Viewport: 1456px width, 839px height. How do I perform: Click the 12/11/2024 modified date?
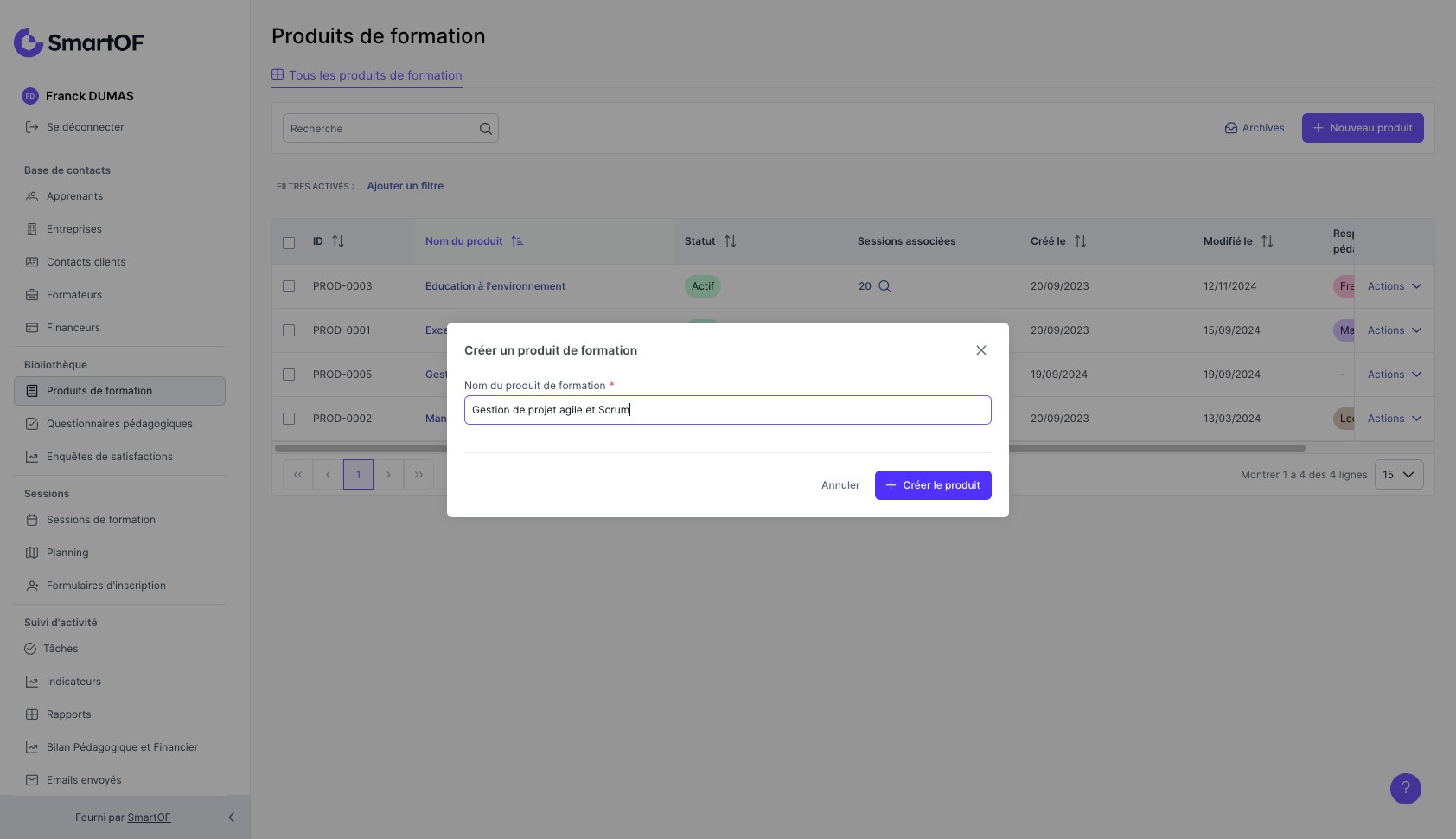point(1230,286)
